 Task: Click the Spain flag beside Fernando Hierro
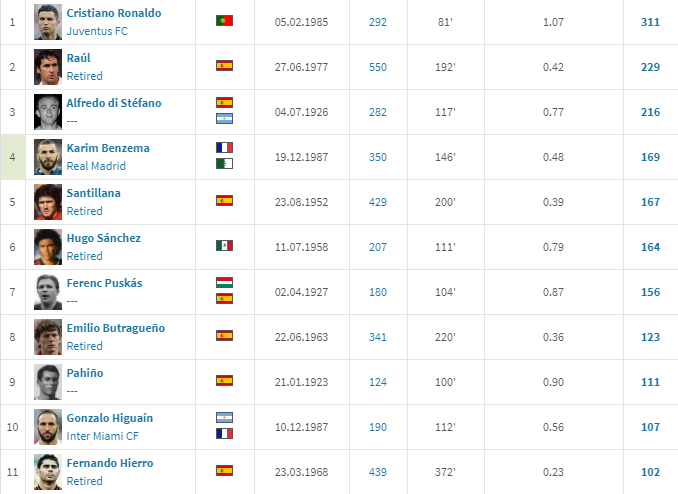click(x=224, y=470)
